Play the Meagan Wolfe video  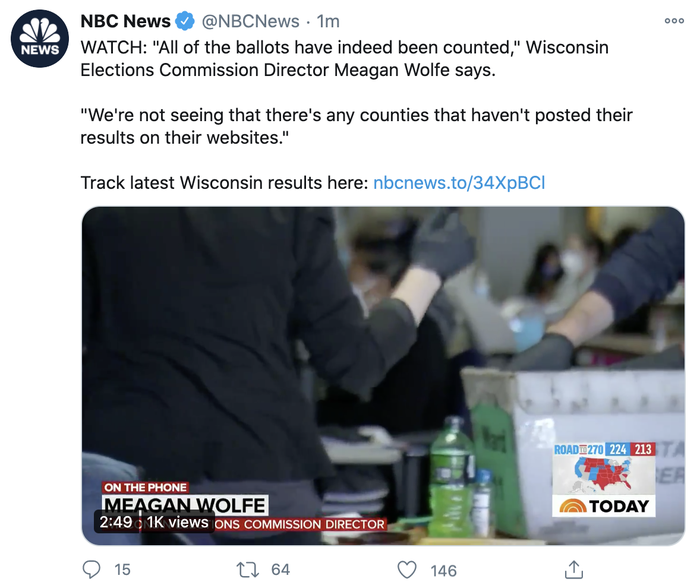point(383,375)
